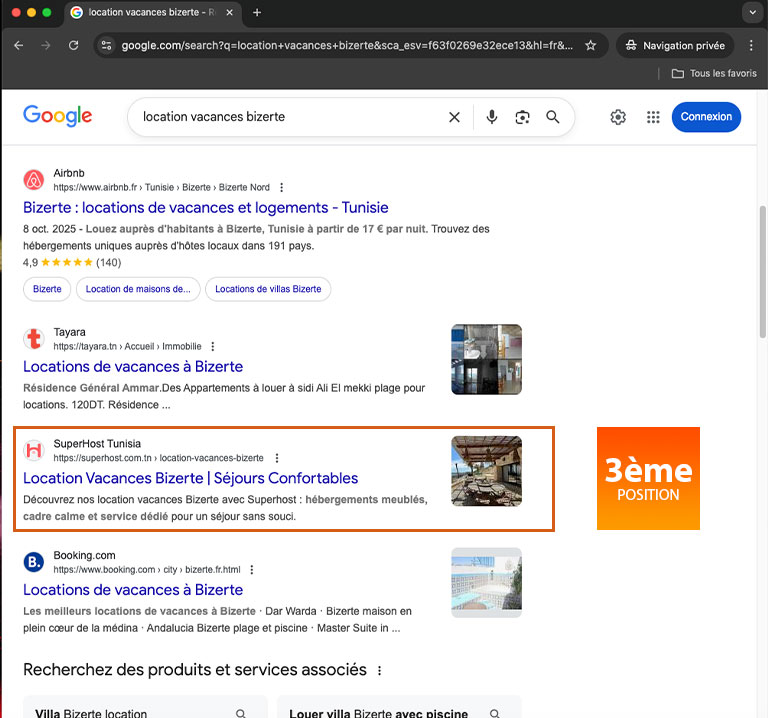Open a new browser tab
Viewport: 768px width, 718px height.
[x=257, y=13]
